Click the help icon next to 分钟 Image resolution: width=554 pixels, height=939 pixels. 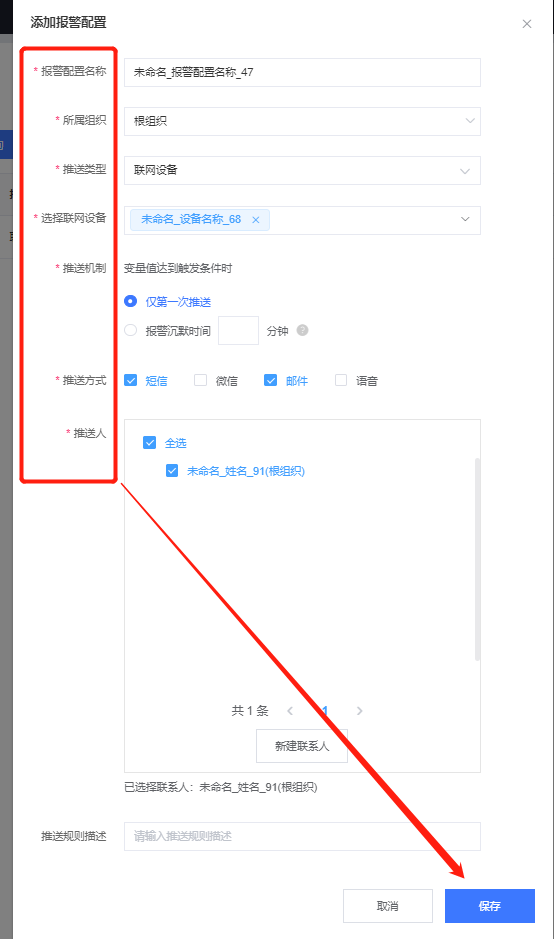(302, 330)
